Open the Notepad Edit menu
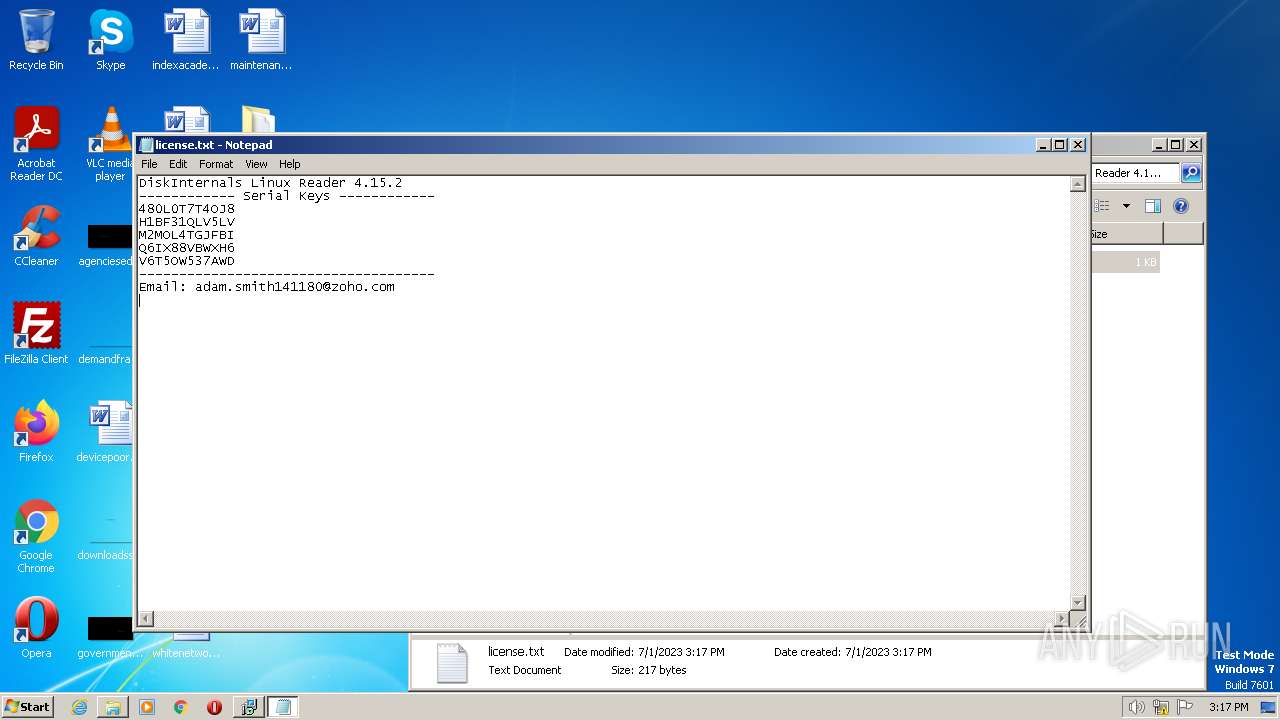 (178, 164)
